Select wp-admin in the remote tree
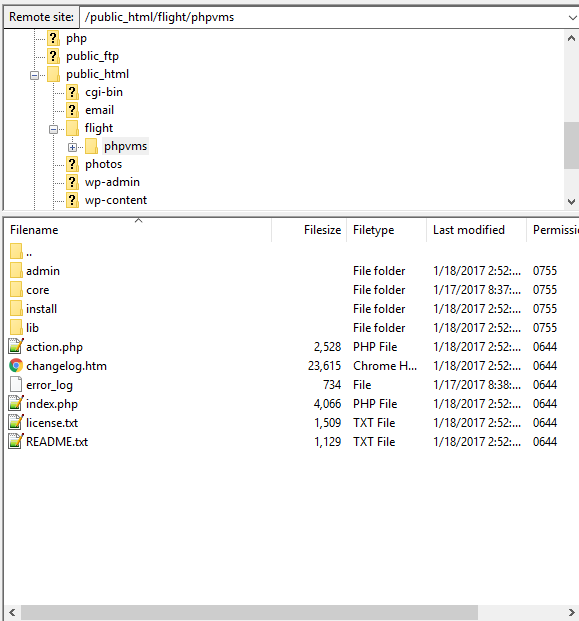Image resolution: width=579 pixels, height=621 pixels. [x=112, y=182]
